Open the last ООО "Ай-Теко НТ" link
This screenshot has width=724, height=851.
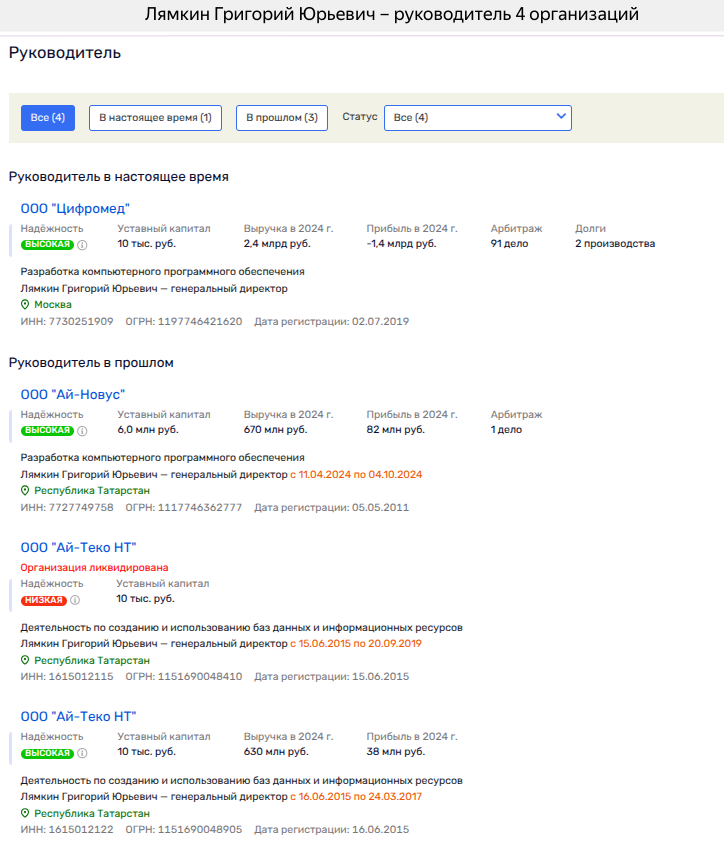click(78, 716)
